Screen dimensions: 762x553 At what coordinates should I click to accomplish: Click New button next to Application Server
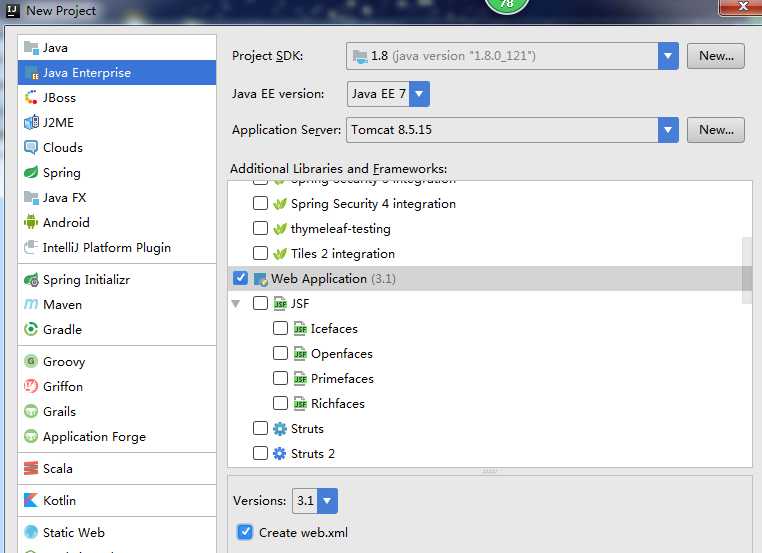tap(715, 130)
